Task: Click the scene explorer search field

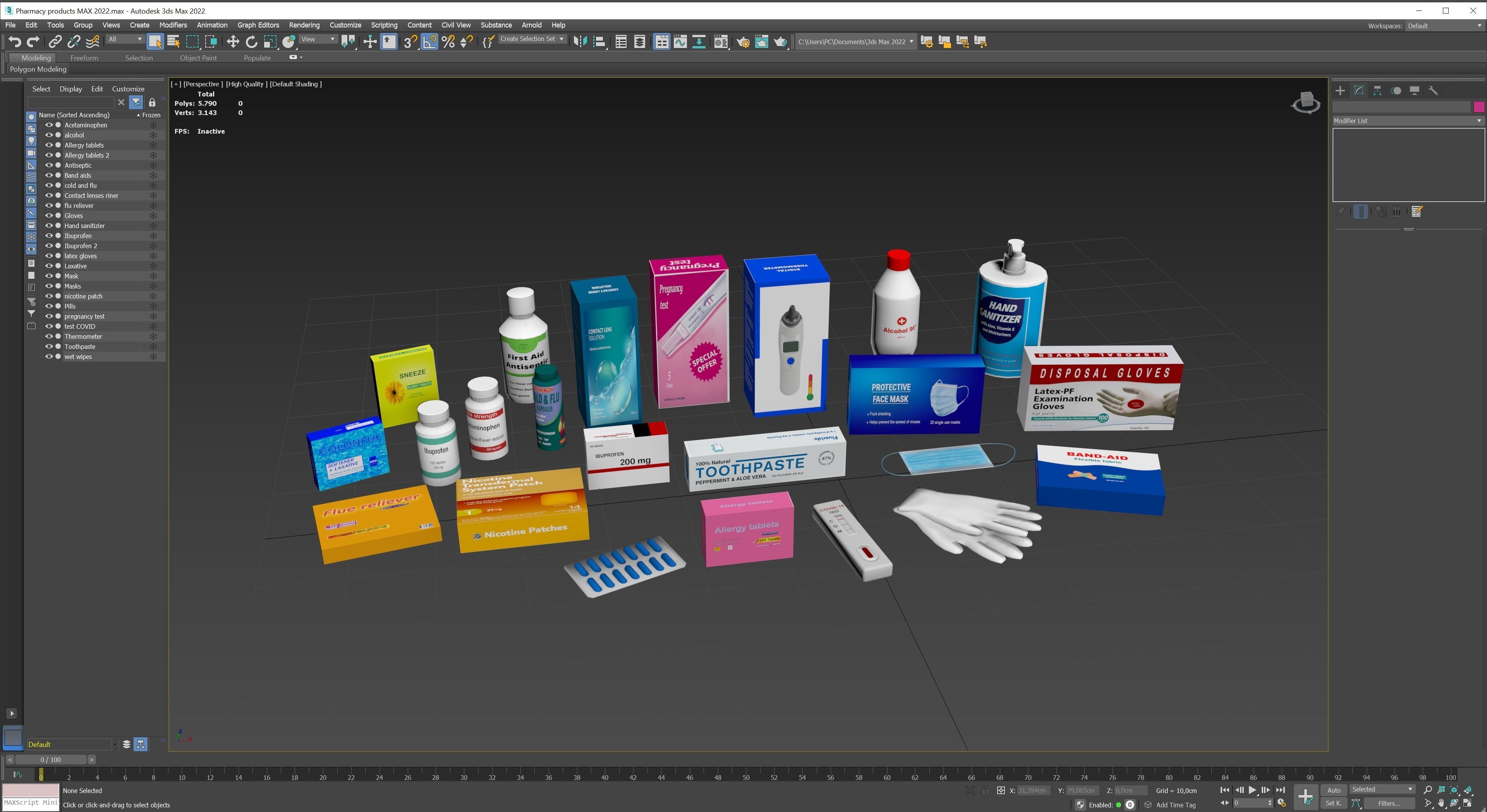Action: [x=70, y=103]
